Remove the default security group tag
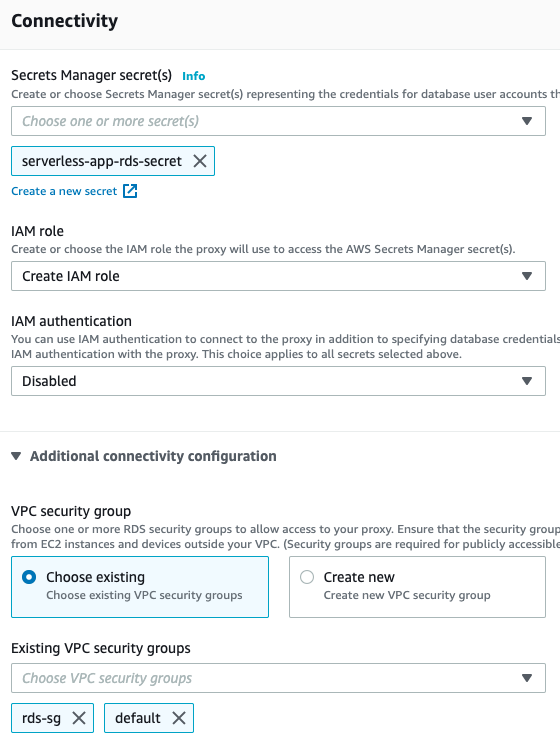 179,718
